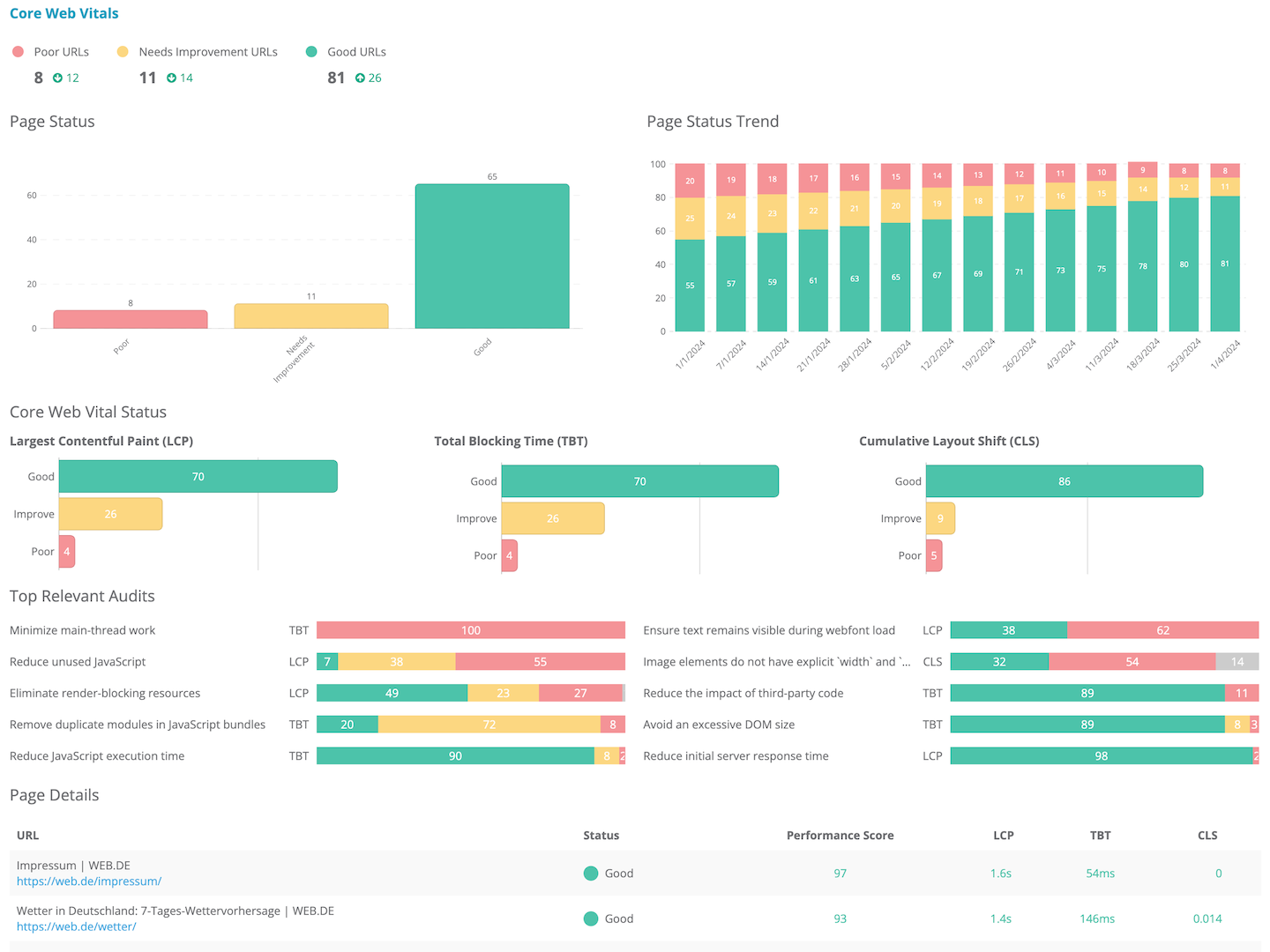Click 'Reduce JavaScript execution time' audit label
1270x952 pixels.
[x=97, y=756]
